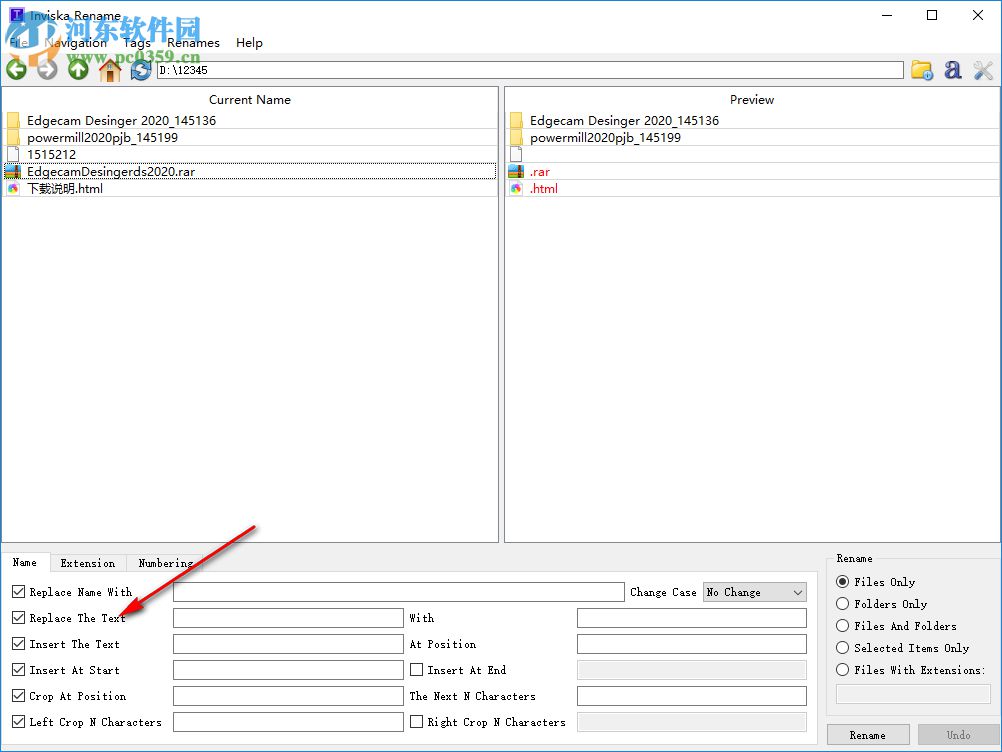Click the Home folder icon
The height and width of the screenshot is (752, 1002).
point(110,70)
